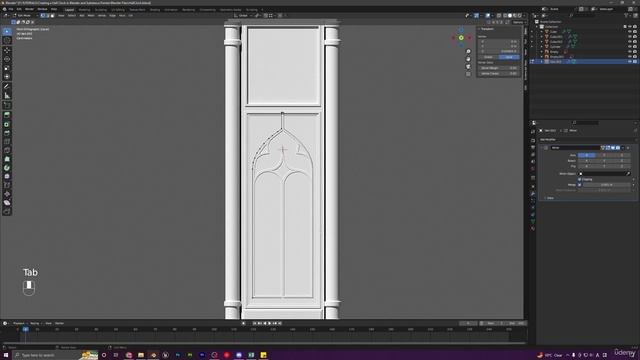The height and width of the screenshot is (360, 640).
Task: Select the Rip Region tool
Action: click(x=7, y=211)
